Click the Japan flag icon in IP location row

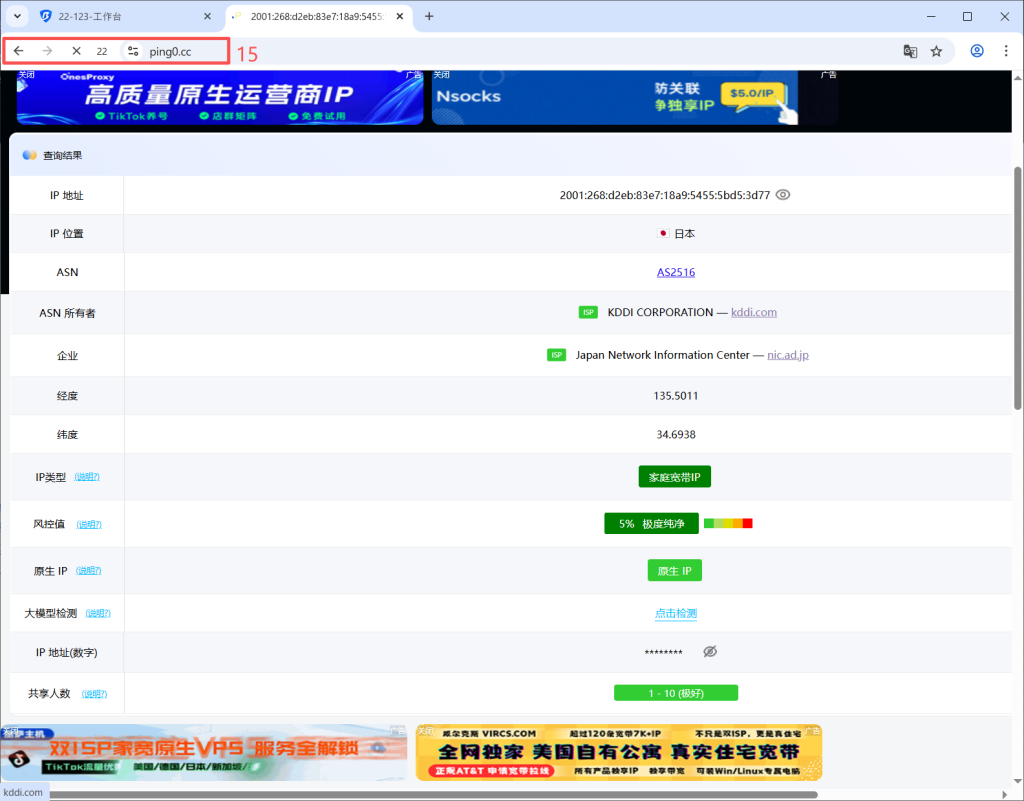click(662, 233)
